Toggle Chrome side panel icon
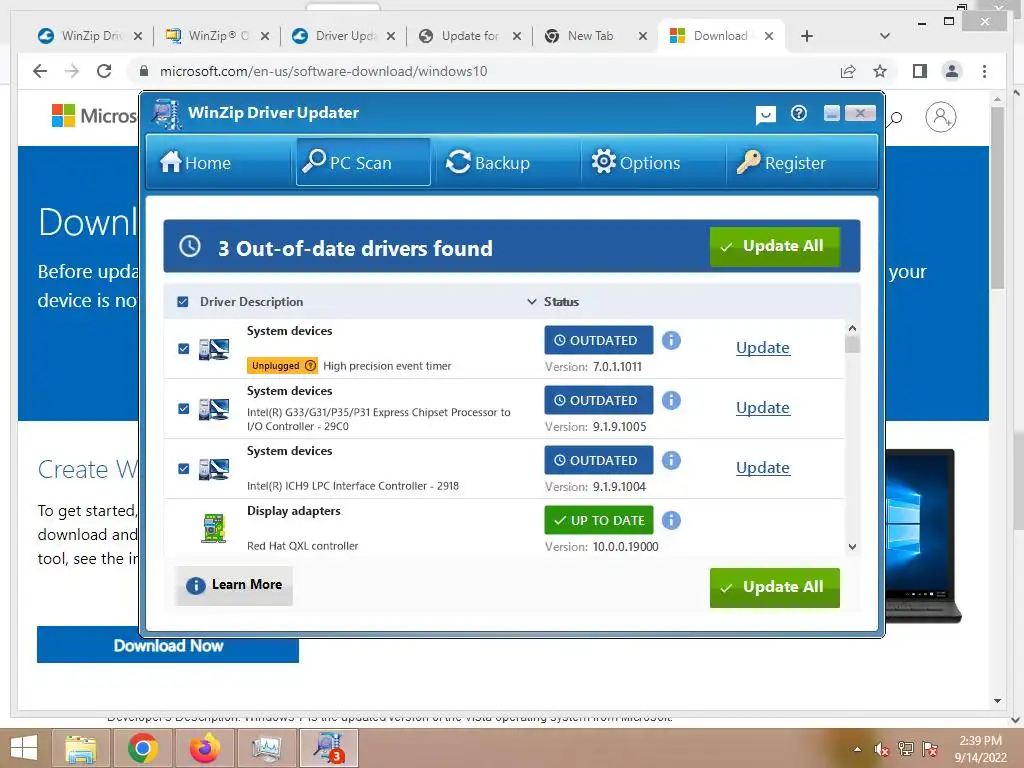The height and width of the screenshot is (768, 1024). [x=920, y=71]
